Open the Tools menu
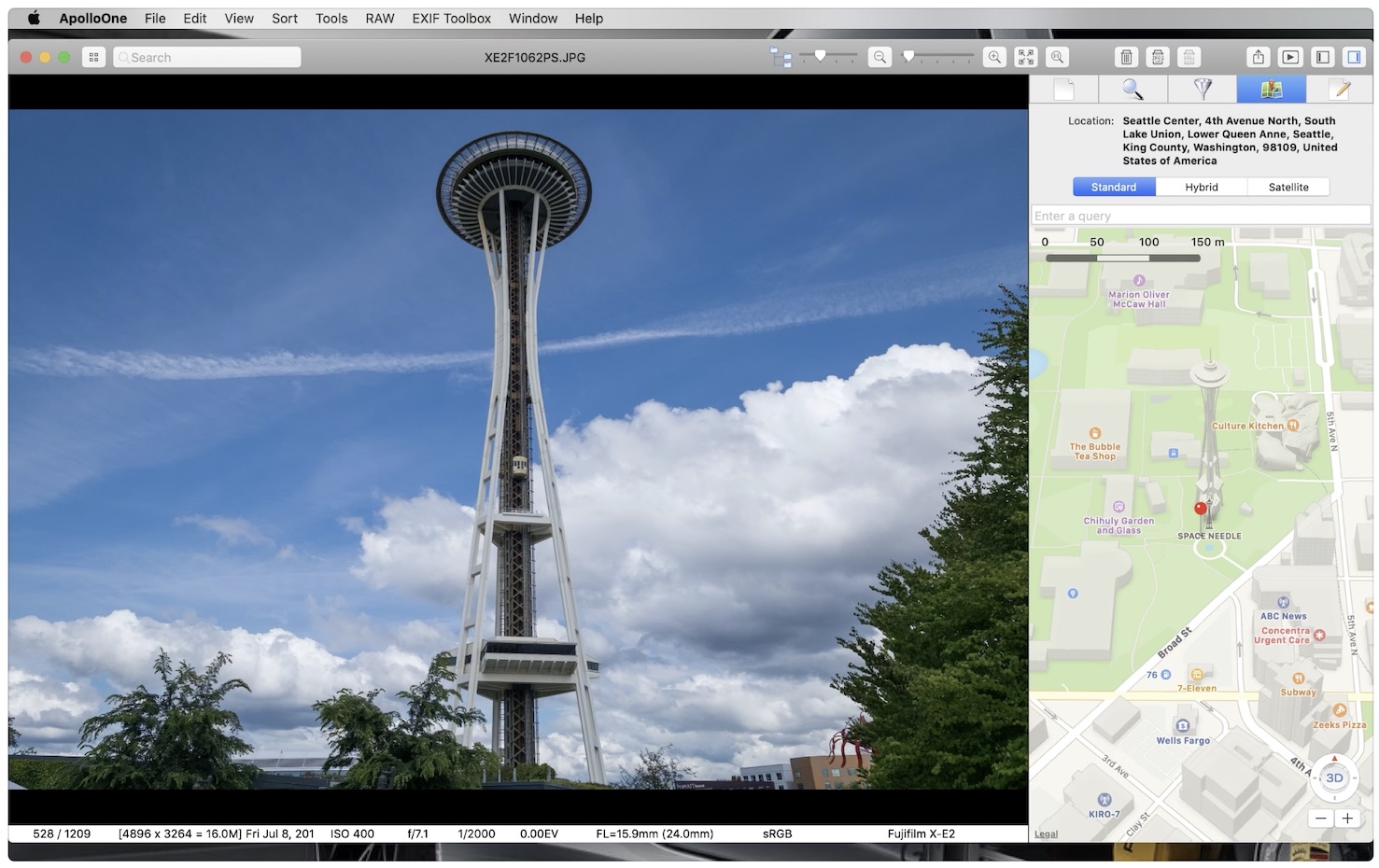 [x=331, y=18]
